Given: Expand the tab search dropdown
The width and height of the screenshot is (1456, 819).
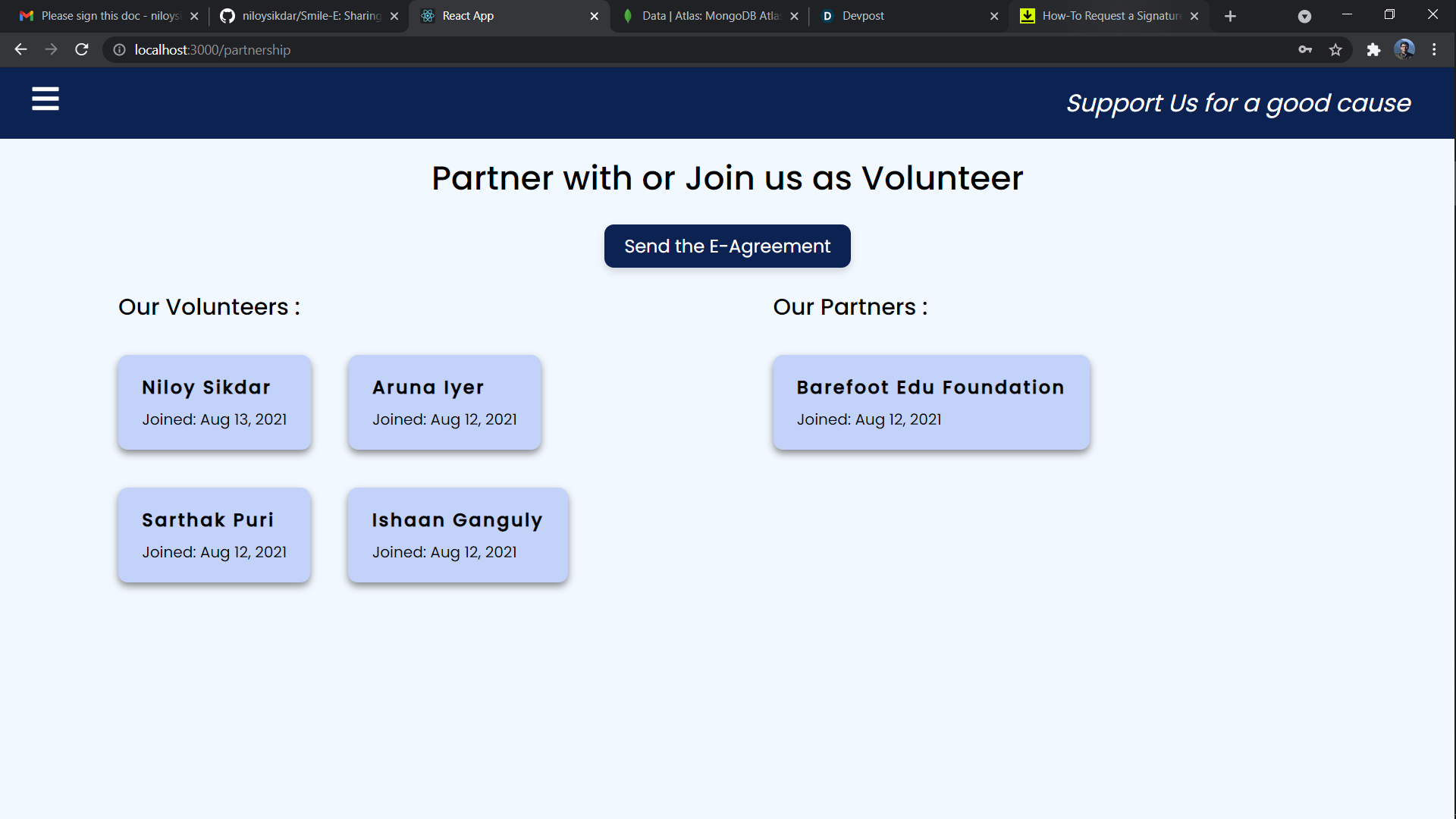Looking at the screenshot, I should pyautogui.click(x=1304, y=16).
